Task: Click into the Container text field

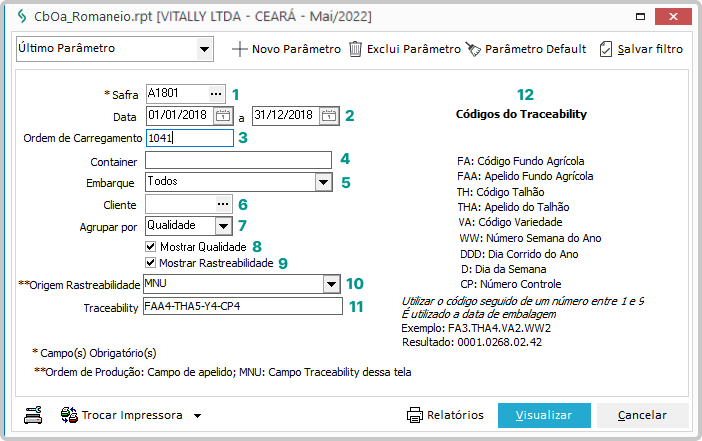Action: [x=238, y=160]
